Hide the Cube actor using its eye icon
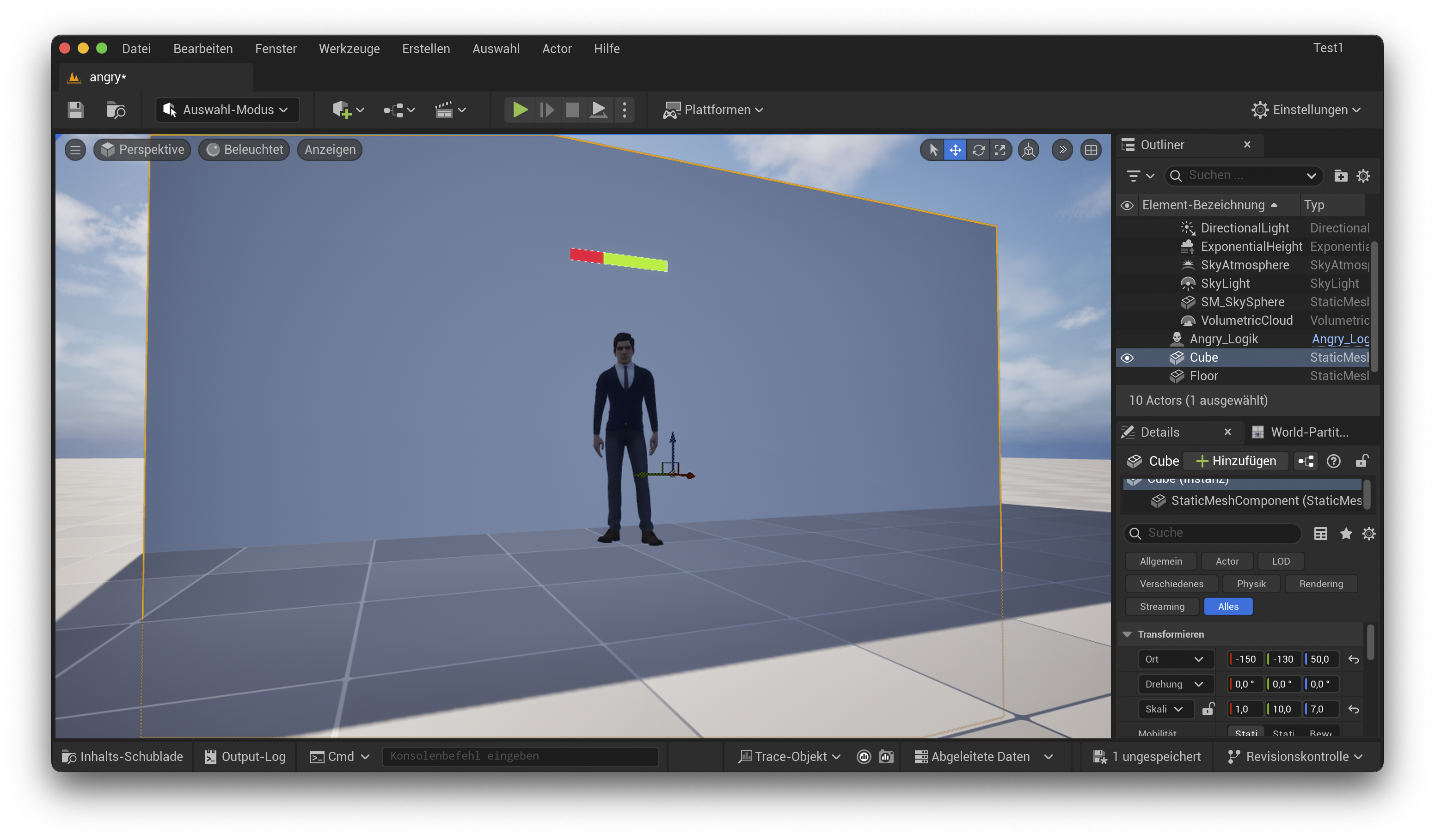The height and width of the screenshot is (840, 1435). pos(1127,358)
